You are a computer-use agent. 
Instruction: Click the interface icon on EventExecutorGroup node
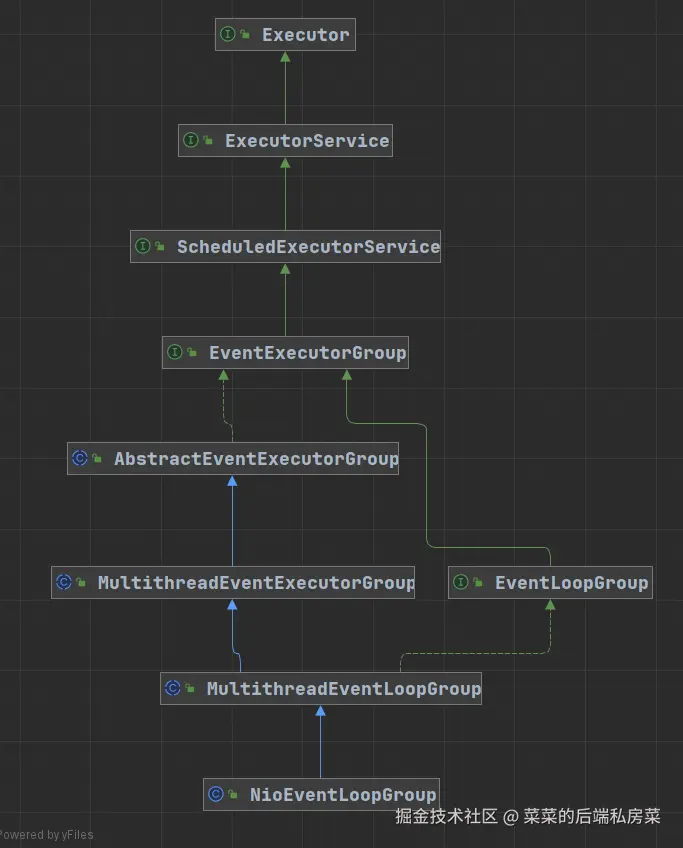[x=175, y=353]
